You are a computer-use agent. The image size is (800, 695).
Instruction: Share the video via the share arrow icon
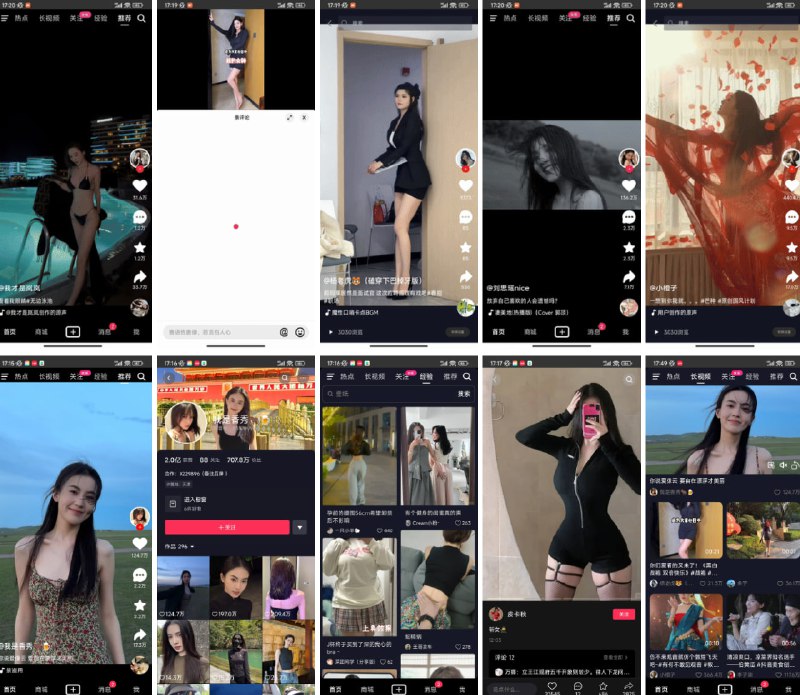pos(141,268)
